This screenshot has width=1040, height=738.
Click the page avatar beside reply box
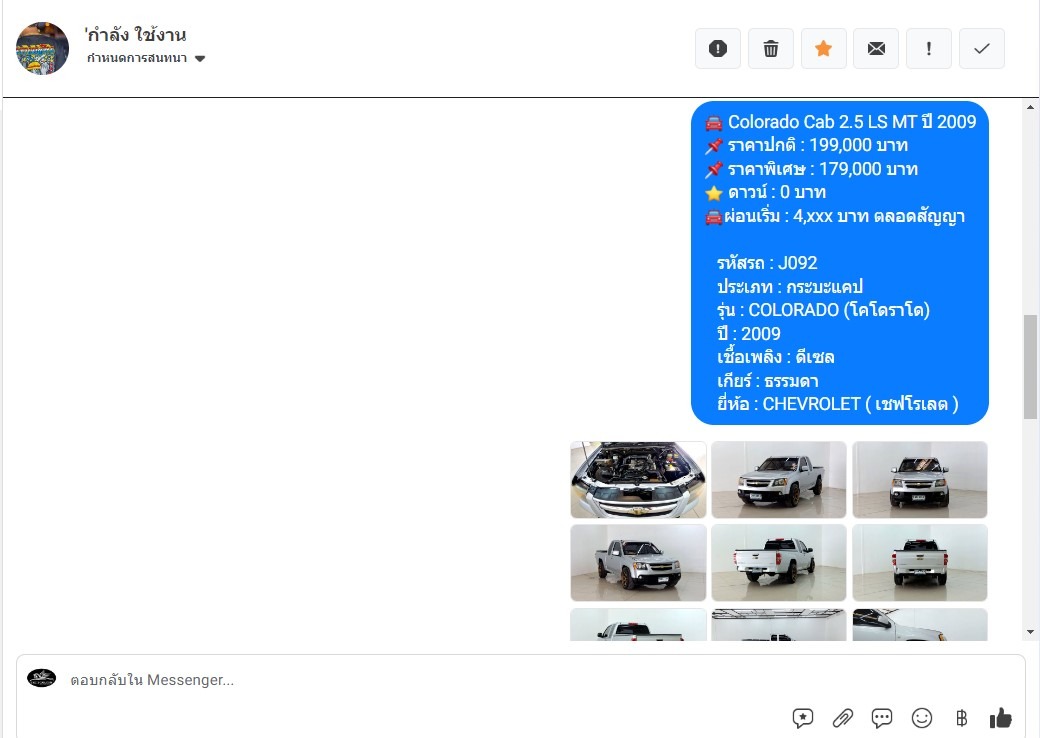(x=41, y=678)
